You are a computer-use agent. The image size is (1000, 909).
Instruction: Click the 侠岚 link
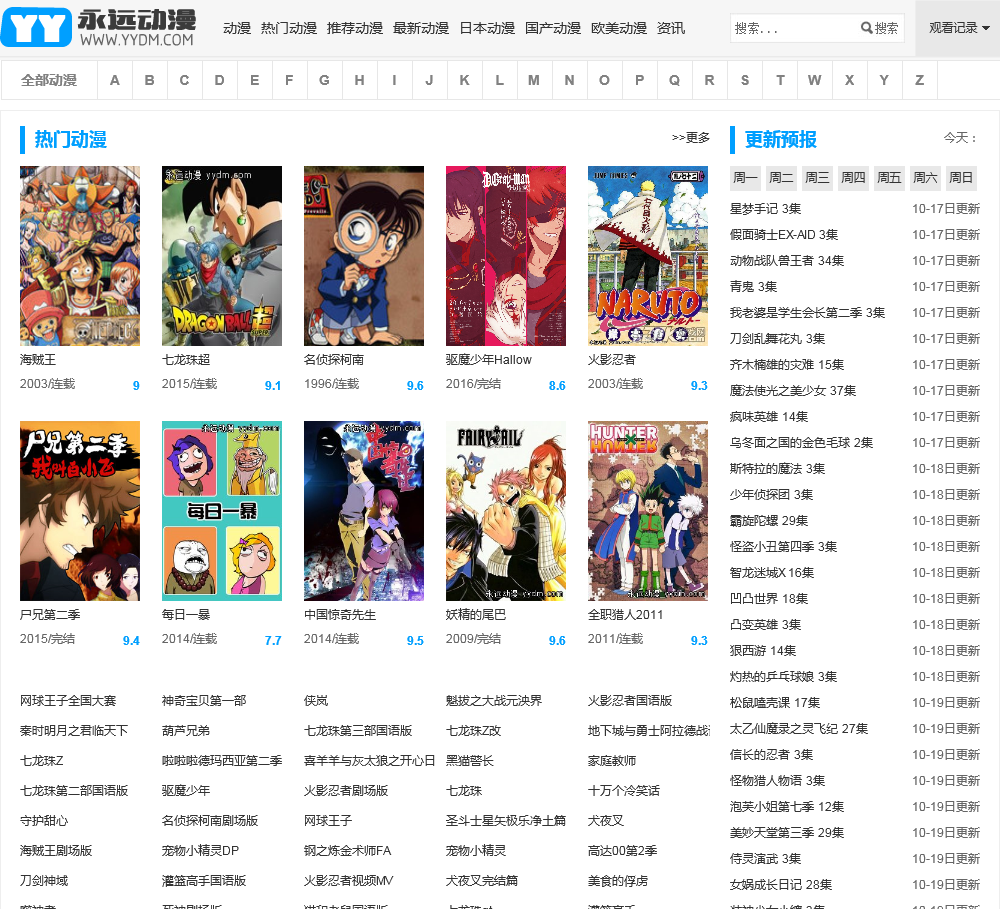(316, 701)
